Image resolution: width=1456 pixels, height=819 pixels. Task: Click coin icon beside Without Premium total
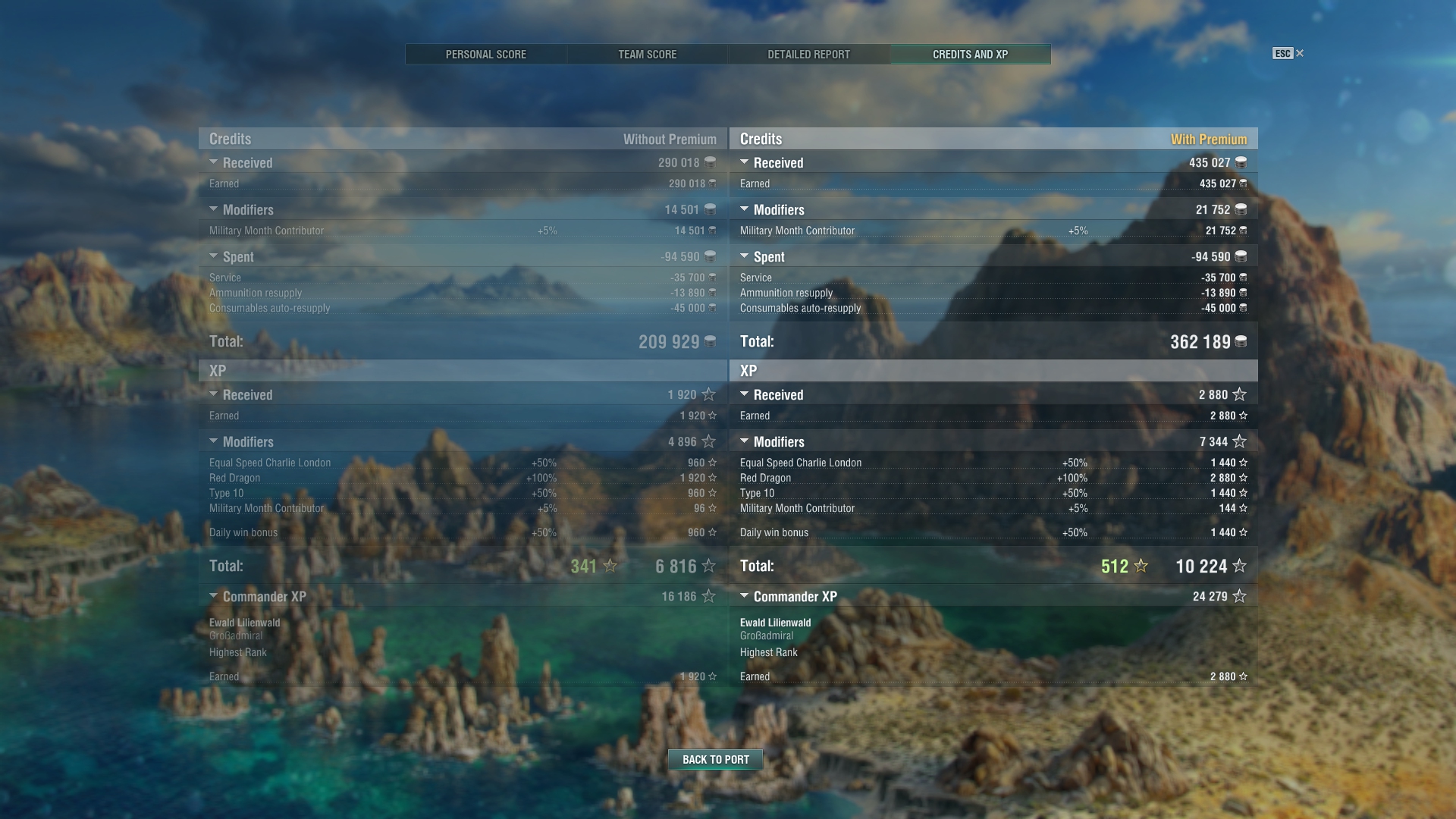710,342
